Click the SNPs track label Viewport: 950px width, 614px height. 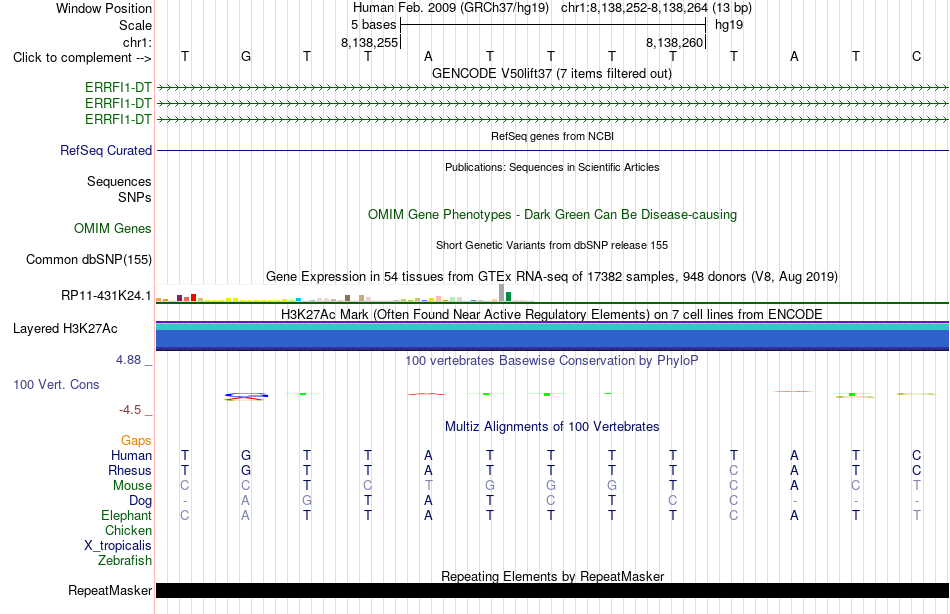(135, 197)
